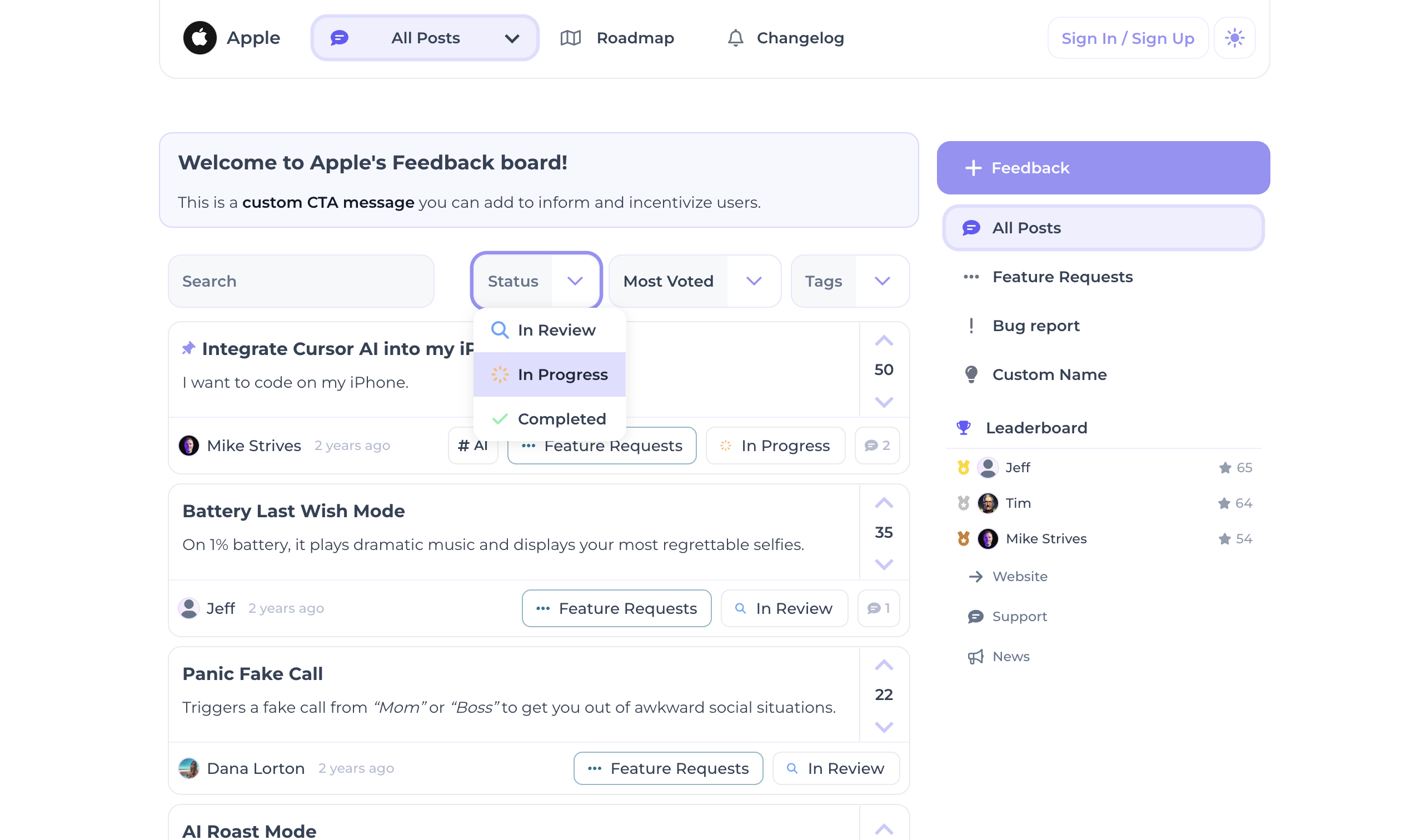Click Feature Requests tag on Cursor AI post
Screen dimensions: 1416x840
tap(602, 446)
